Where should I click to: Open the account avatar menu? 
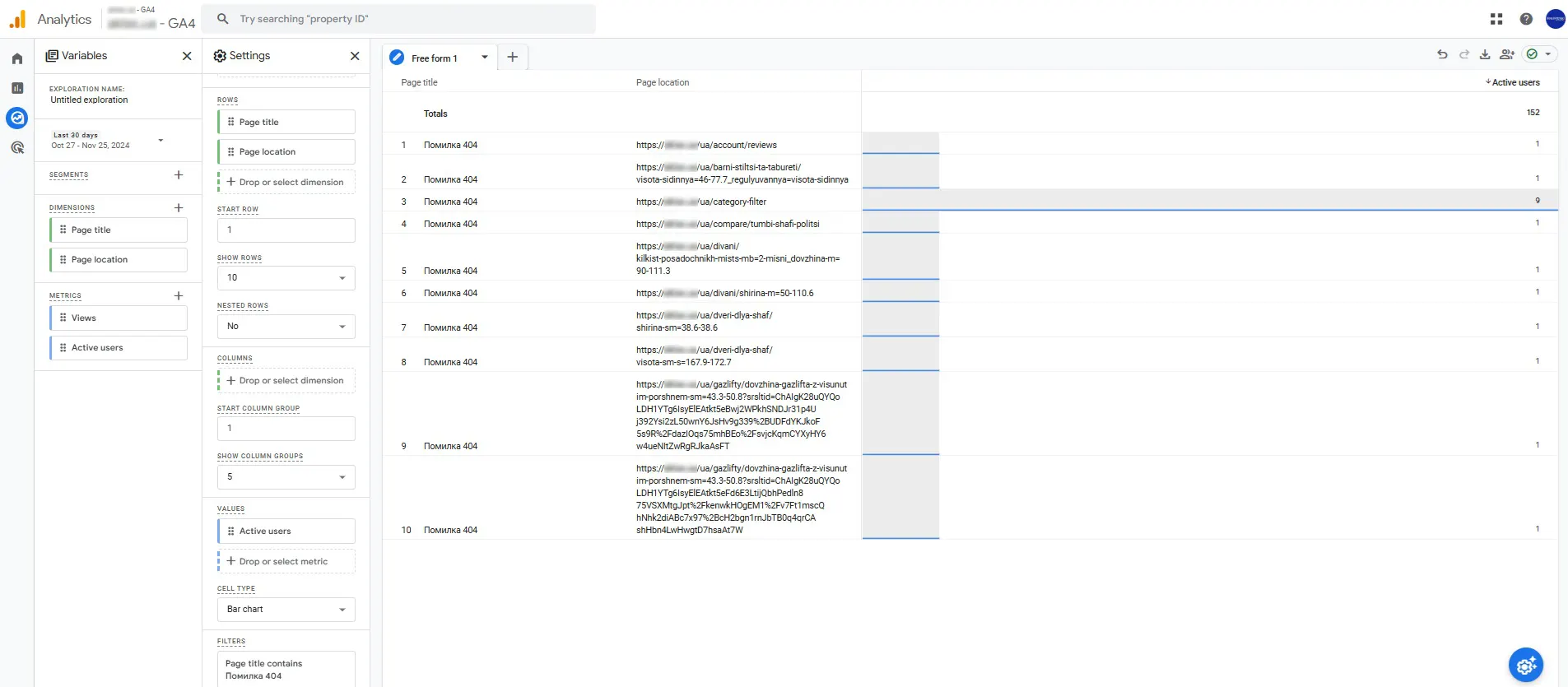[x=1555, y=19]
